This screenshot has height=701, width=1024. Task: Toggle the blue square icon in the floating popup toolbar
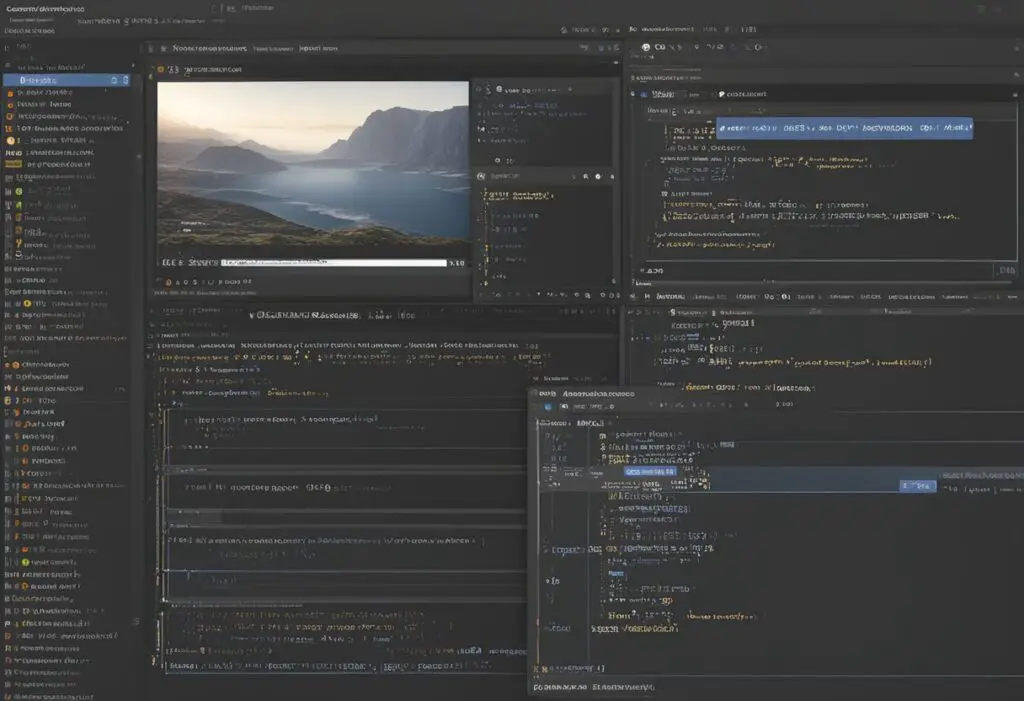pyautogui.click(x=548, y=406)
